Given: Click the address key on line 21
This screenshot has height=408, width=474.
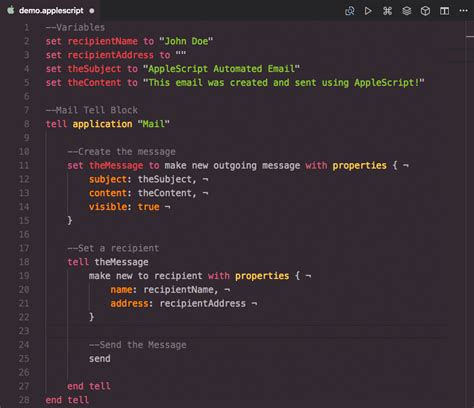Looking at the screenshot, I should coord(129,304).
